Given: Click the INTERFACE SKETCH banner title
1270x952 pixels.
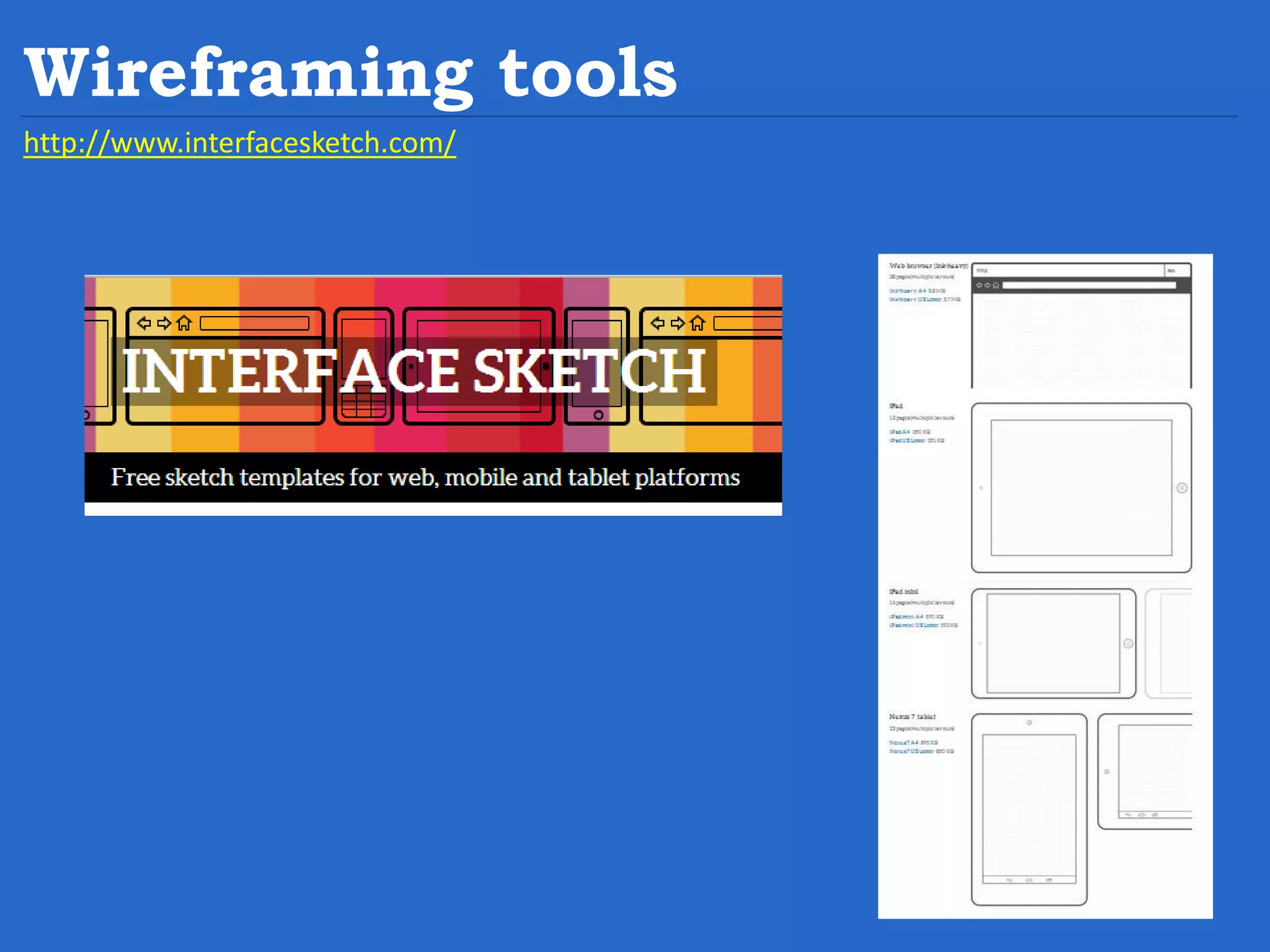Looking at the screenshot, I should (x=414, y=371).
